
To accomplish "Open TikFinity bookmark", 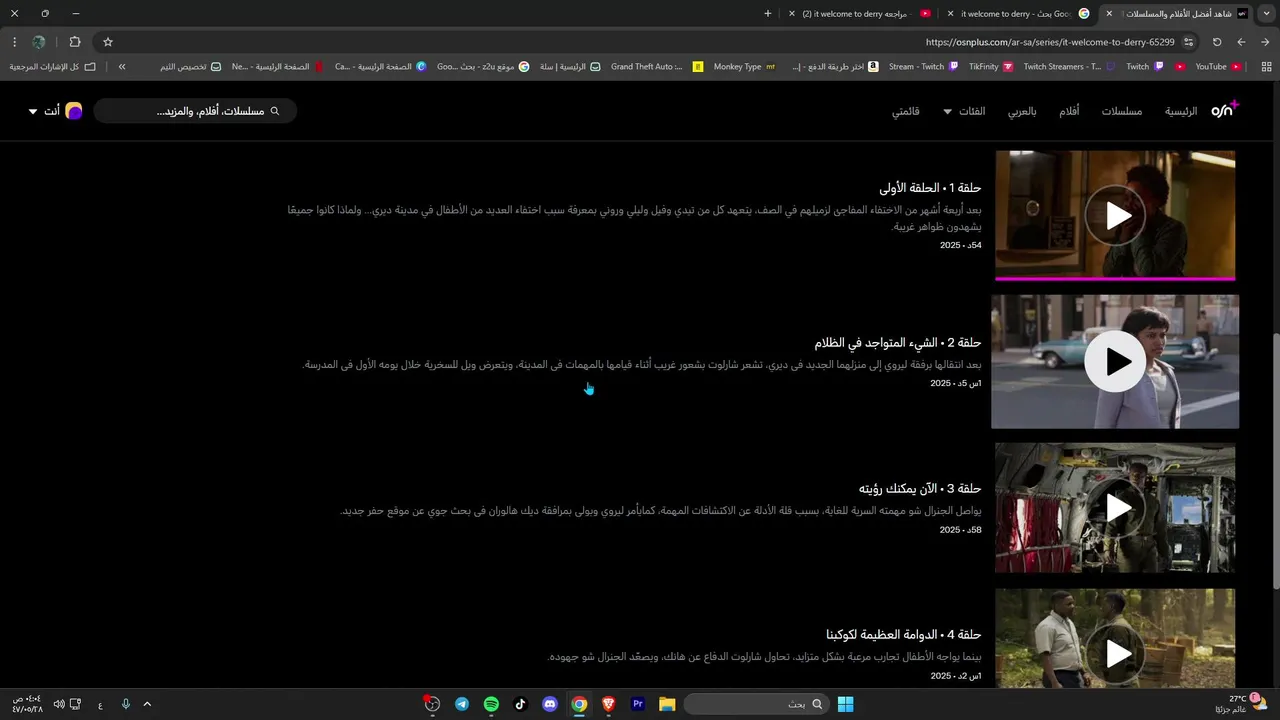I will (991, 66).
